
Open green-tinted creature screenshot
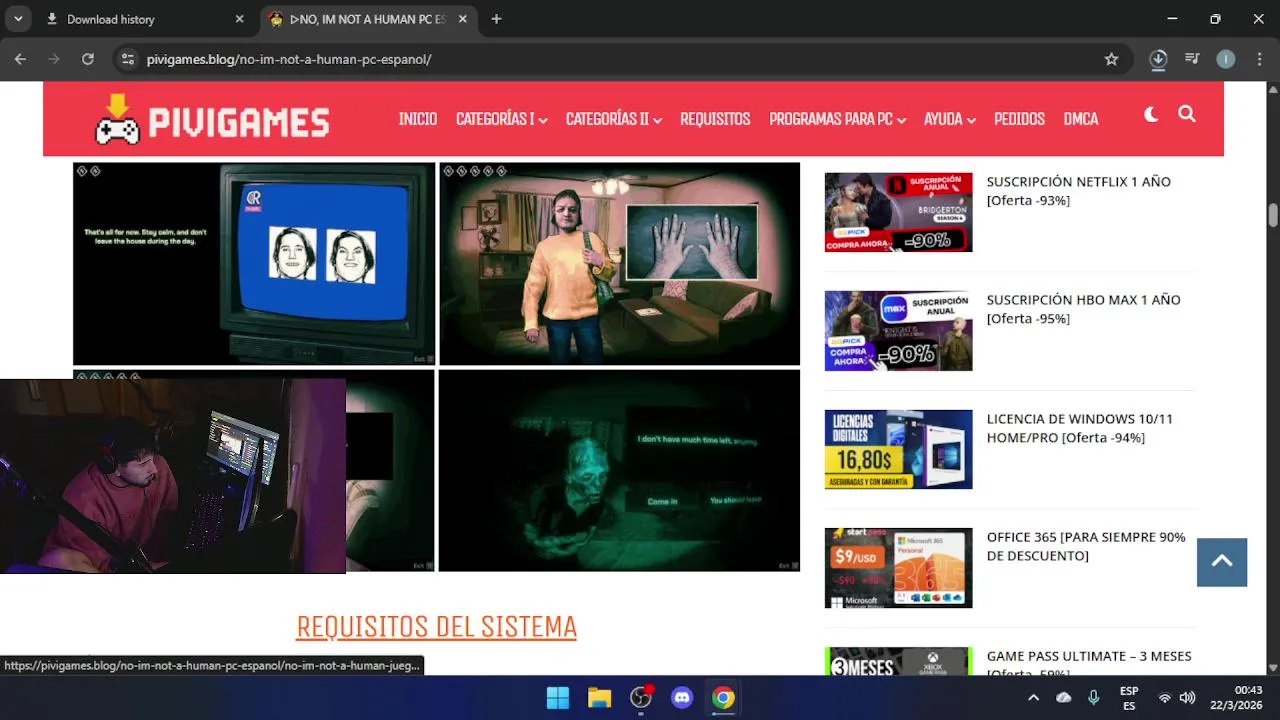[x=619, y=471]
